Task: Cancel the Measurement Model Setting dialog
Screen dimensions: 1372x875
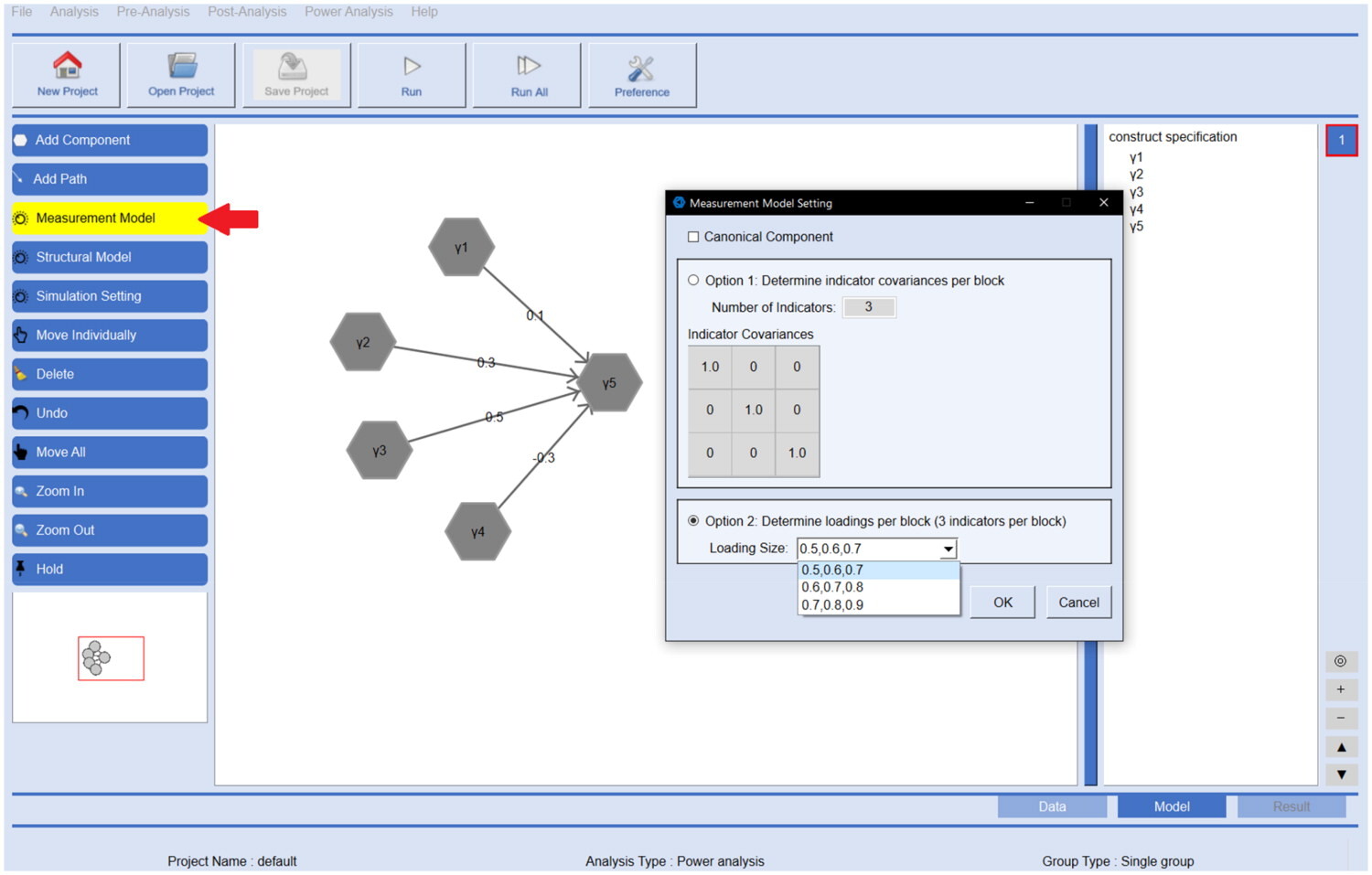Action: pos(1078,603)
